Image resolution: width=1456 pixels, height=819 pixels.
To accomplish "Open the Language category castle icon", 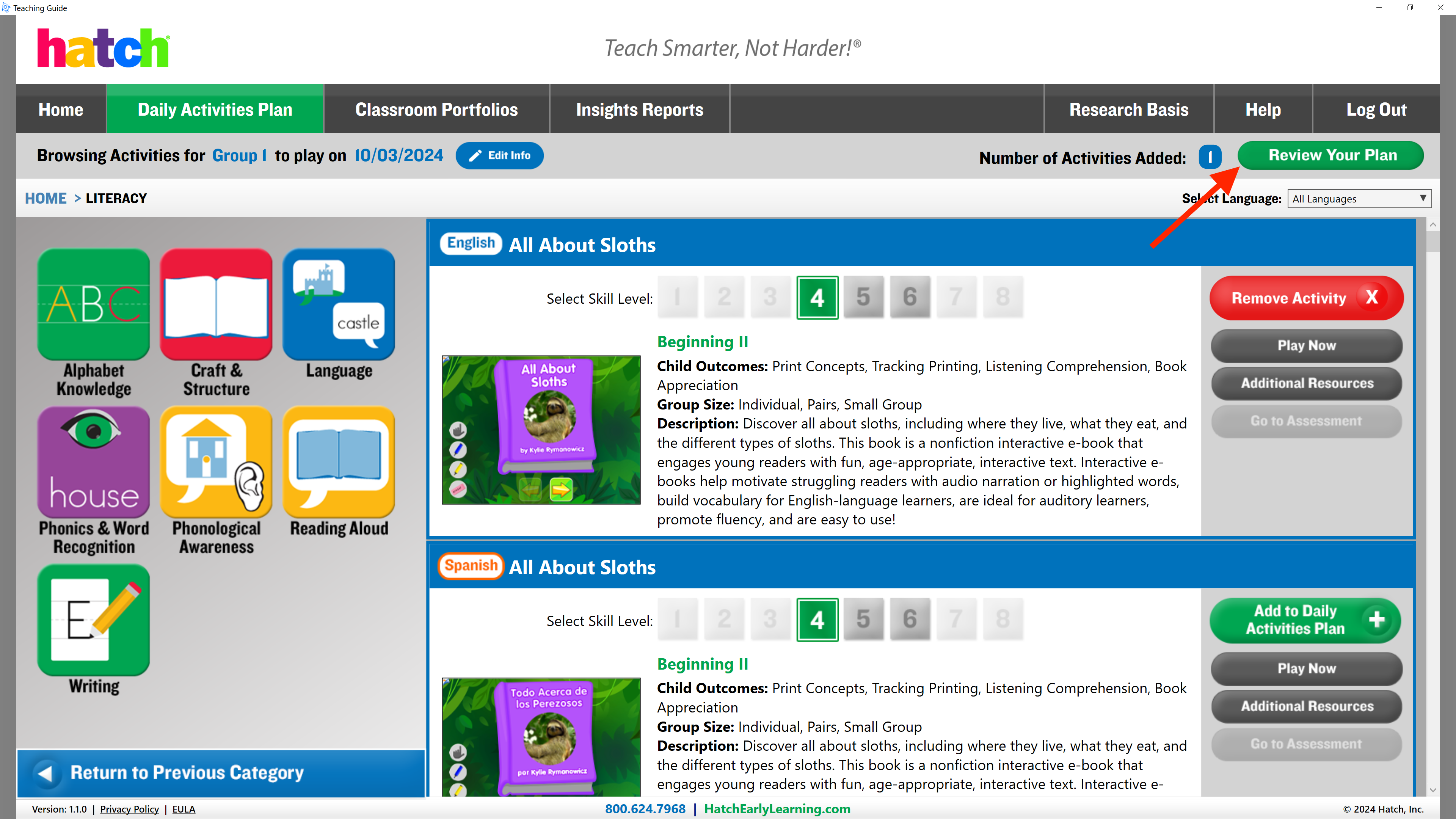I will (x=339, y=304).
